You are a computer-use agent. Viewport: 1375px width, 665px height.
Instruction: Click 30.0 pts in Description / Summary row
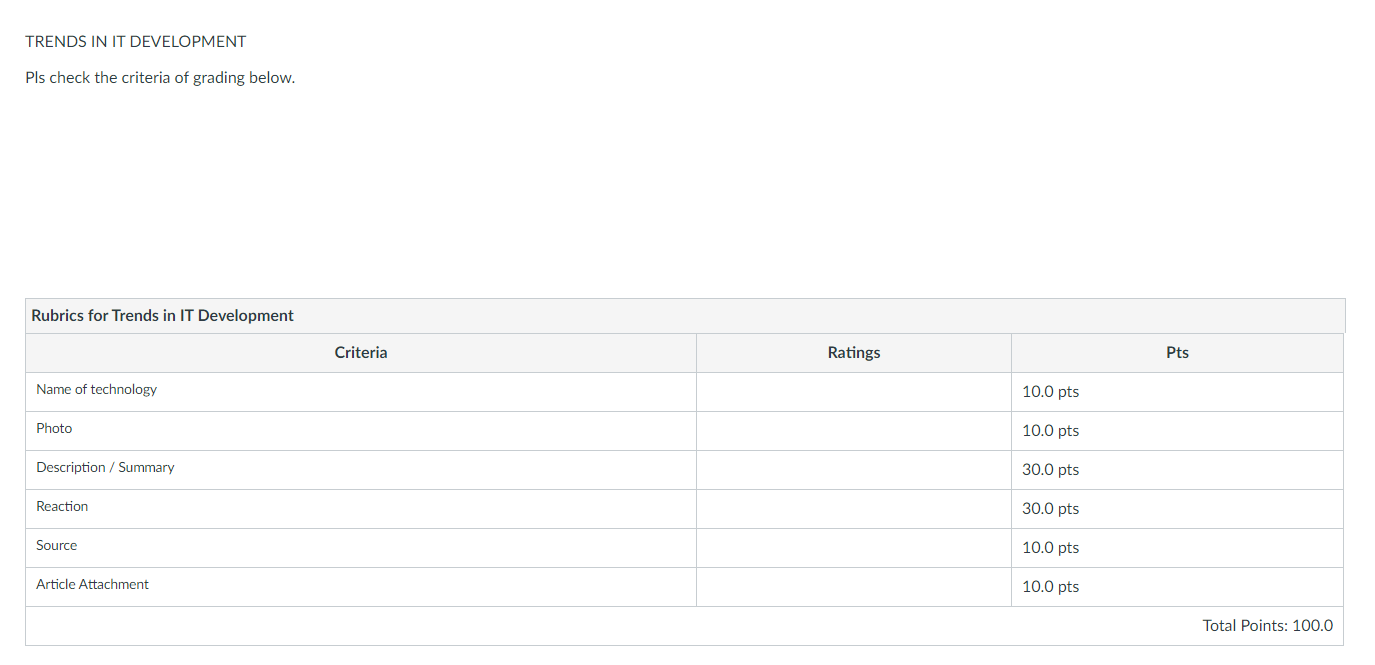[x=1050, y=469]
